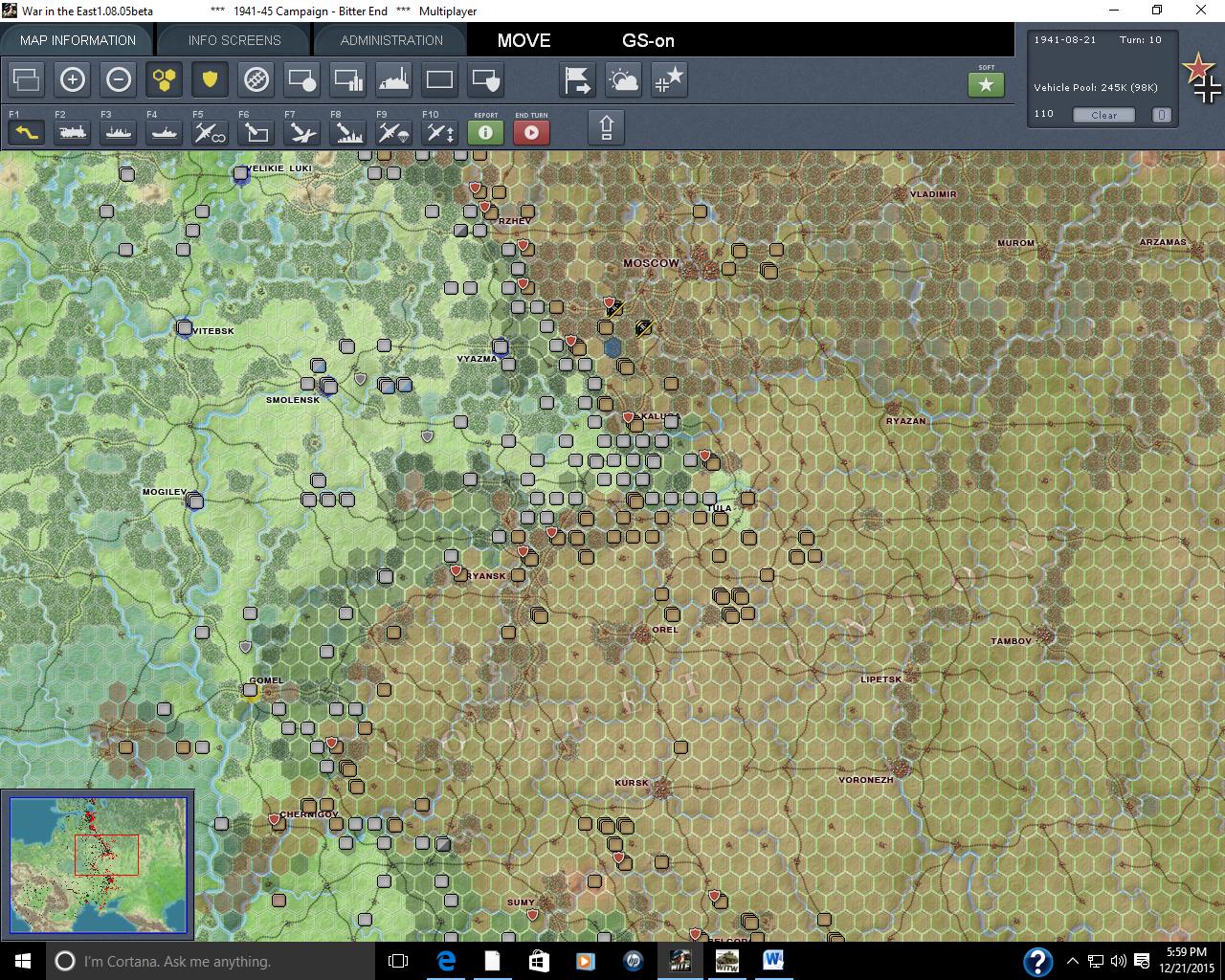Zoom in on the map
1225x980 pixels.
[73, 79]
